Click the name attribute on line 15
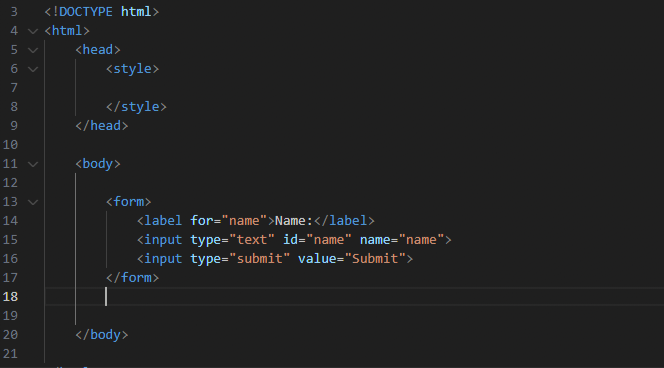Screen dimensions: 664x368 (x=375, y=240)
